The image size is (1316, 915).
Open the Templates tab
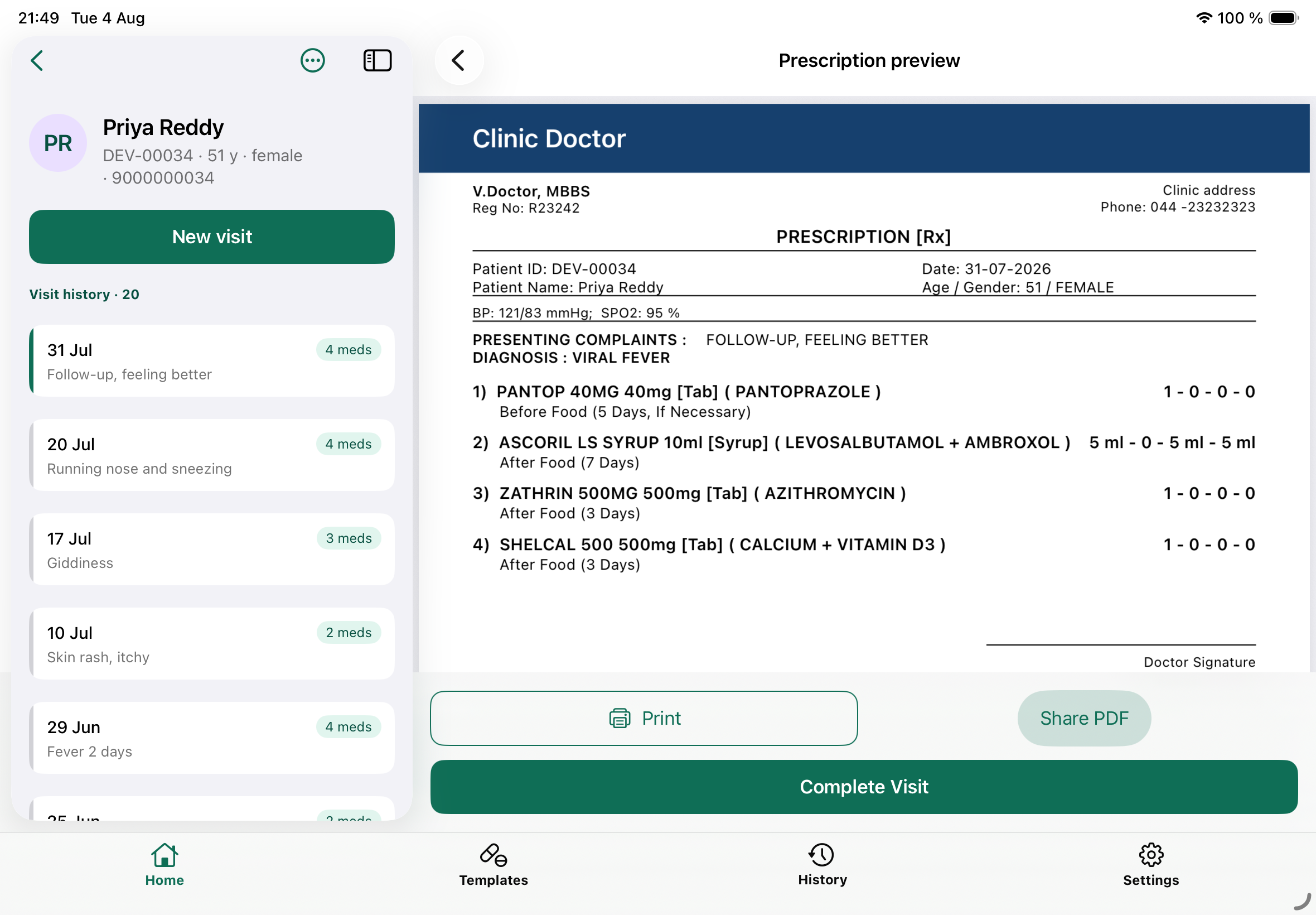(493, 865)
